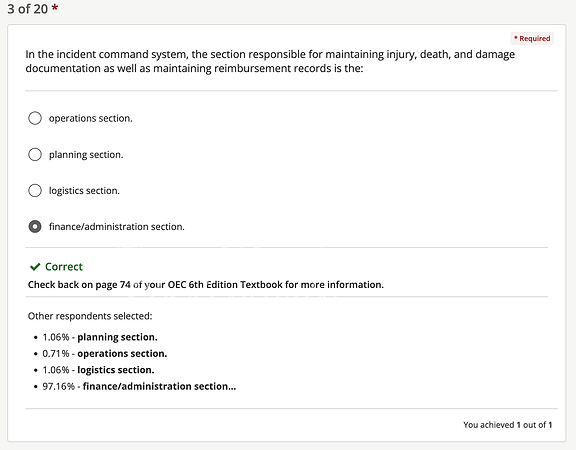
Task: Select the planning section radio button
Action: point(35,155)
